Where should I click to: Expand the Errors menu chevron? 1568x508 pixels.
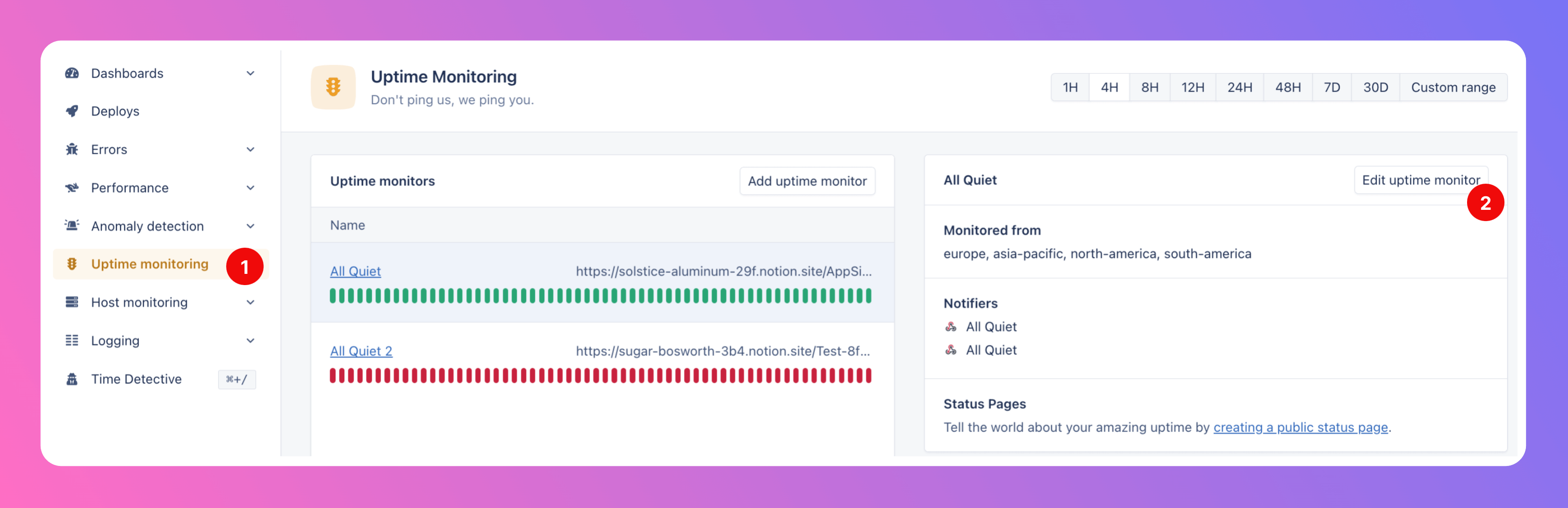click(250, 150)
